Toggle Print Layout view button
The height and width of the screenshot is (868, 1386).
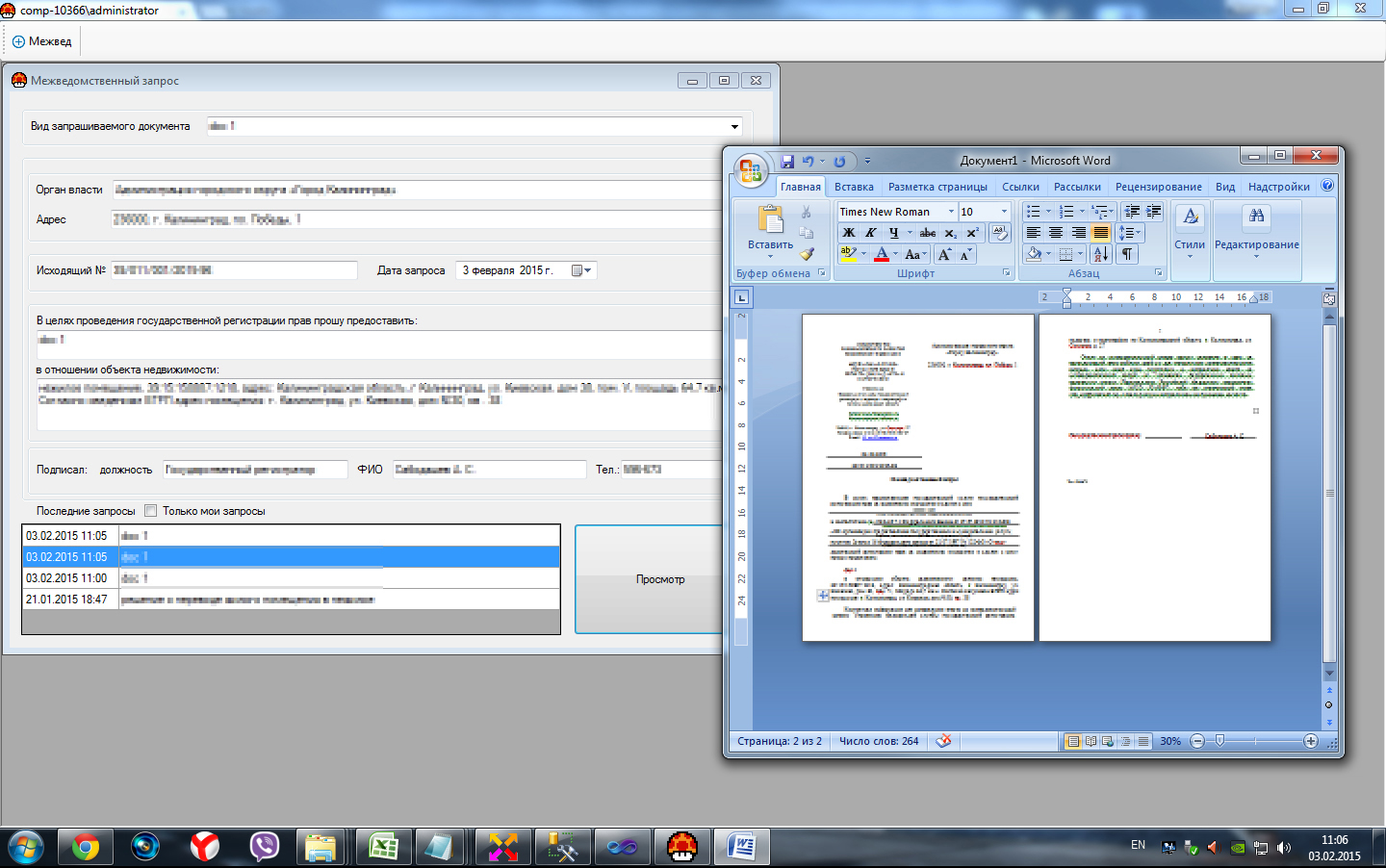[x=1073, y=741]
